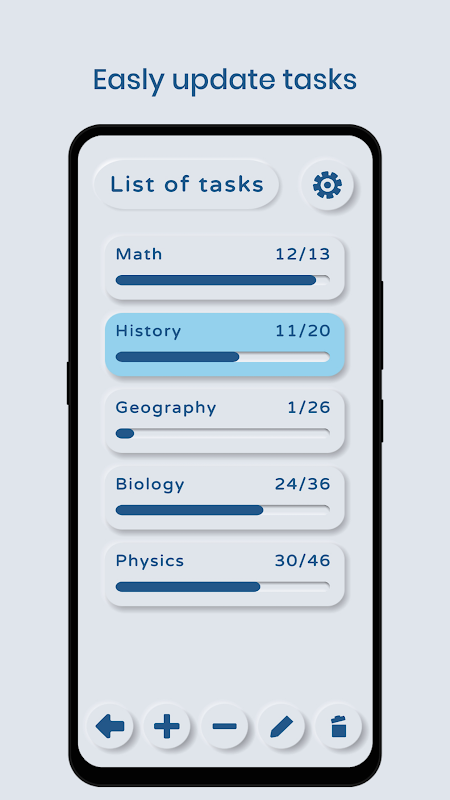
Task: Select the Physics task card
Action: click(224, 574)
